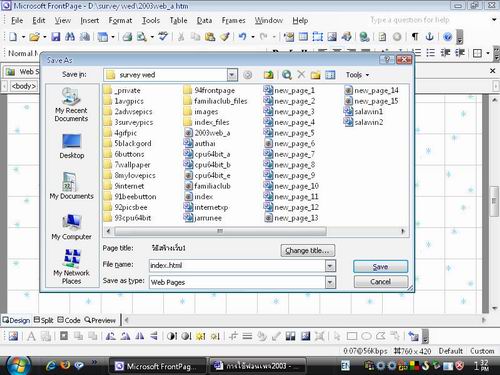Select the new_page_10 file
The width and height of the screenshot is (500, 375).
tap(291, 186)
